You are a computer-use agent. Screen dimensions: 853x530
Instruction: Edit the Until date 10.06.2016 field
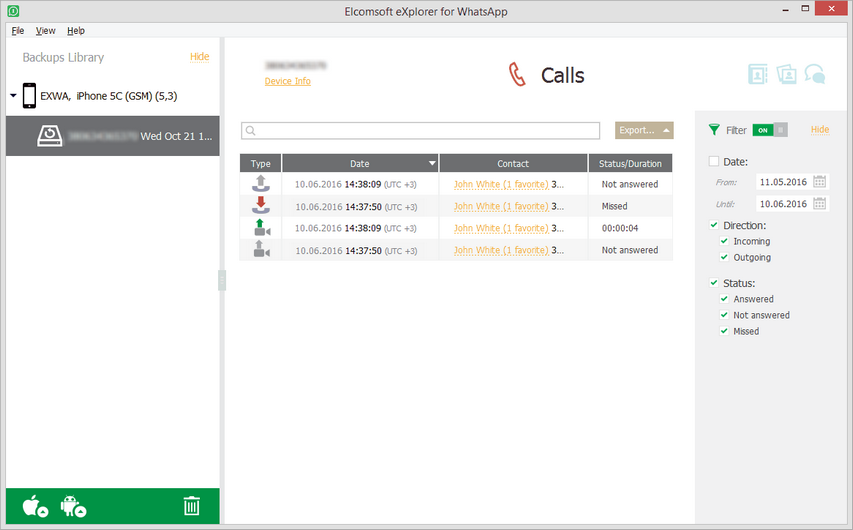coord(783,204)
